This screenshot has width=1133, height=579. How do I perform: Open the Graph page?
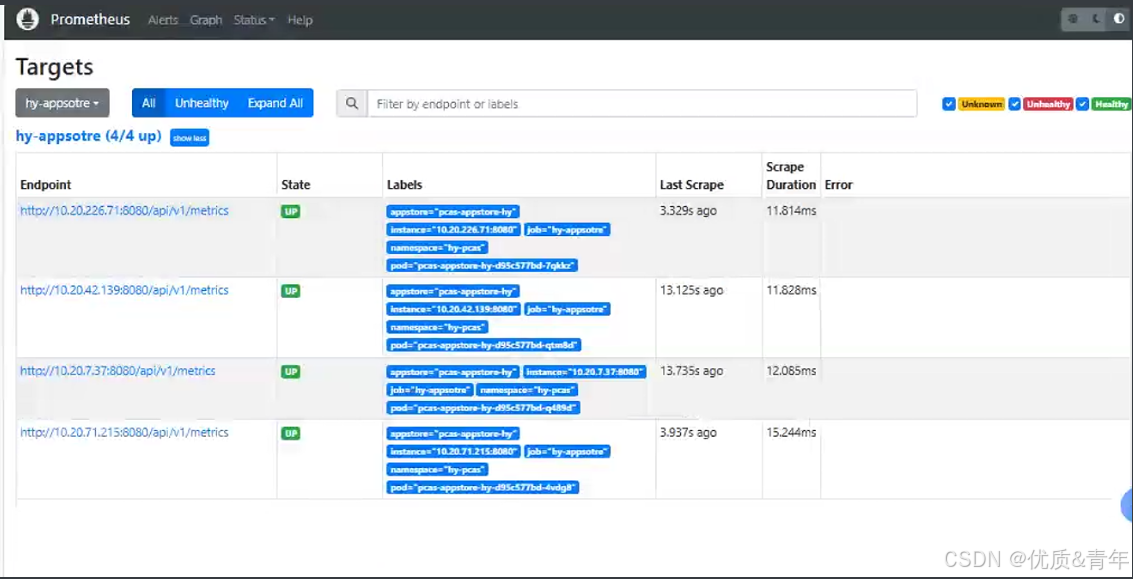pyautogui.click(x=206, y=20)
